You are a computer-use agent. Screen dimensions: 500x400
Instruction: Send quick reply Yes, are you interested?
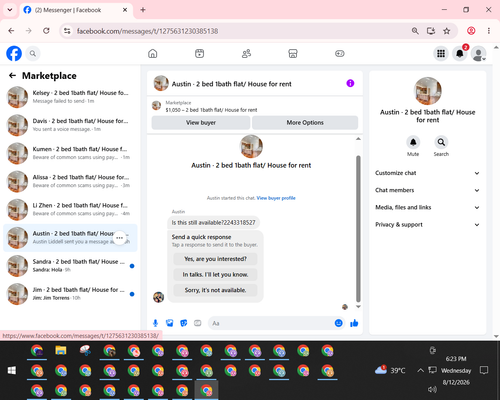[215, 259]
